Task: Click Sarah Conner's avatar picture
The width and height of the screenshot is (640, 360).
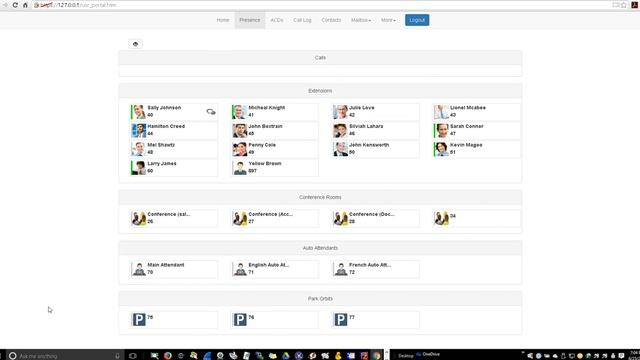Action: [441, 131]
